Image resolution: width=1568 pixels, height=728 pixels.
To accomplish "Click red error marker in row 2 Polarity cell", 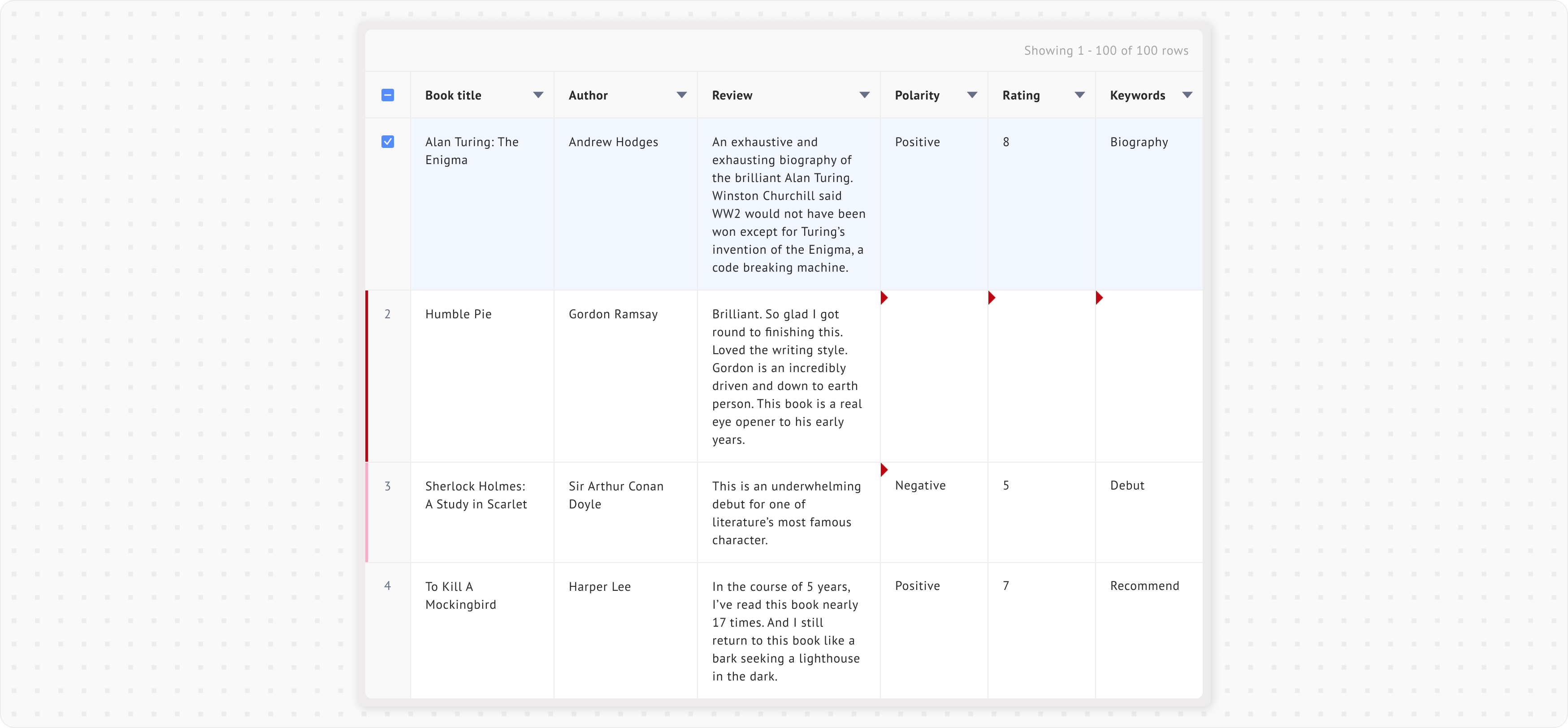I will click(x=884, y=298).
